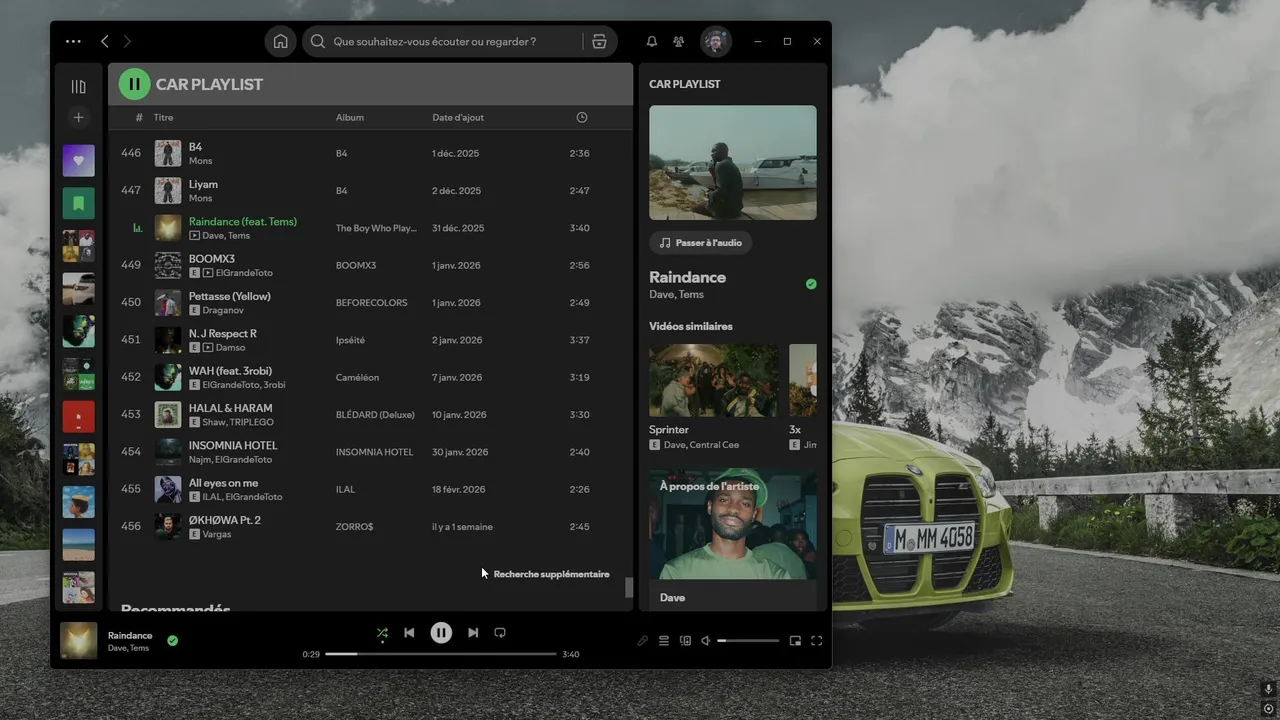Sort by Date d'ajout column header
Viewport: 1280px width, 720px height.
point(458,117)
